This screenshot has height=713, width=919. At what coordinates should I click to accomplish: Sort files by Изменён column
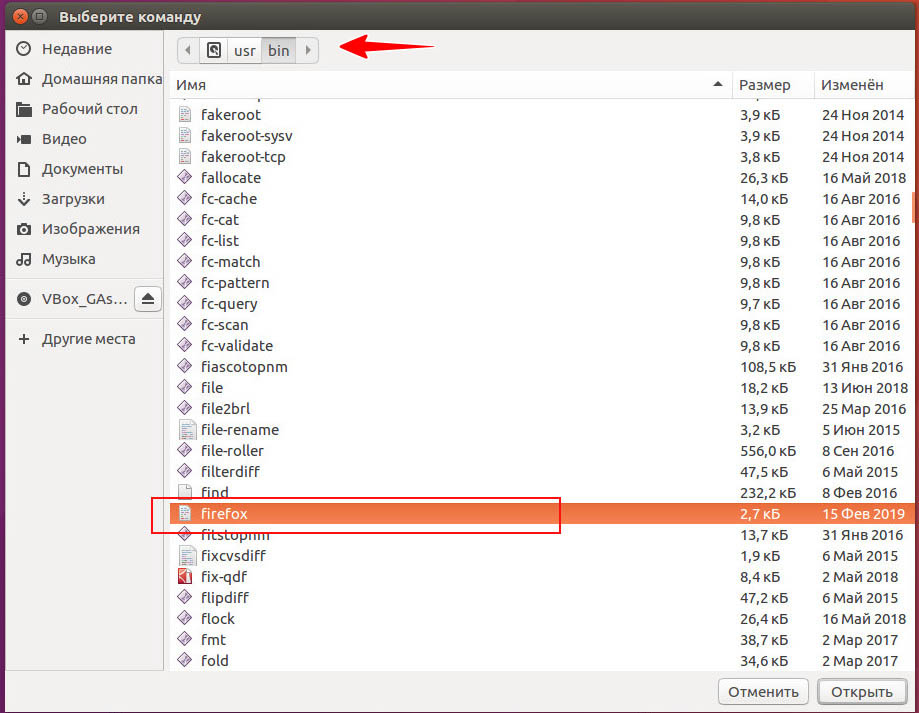pos(864,85)
